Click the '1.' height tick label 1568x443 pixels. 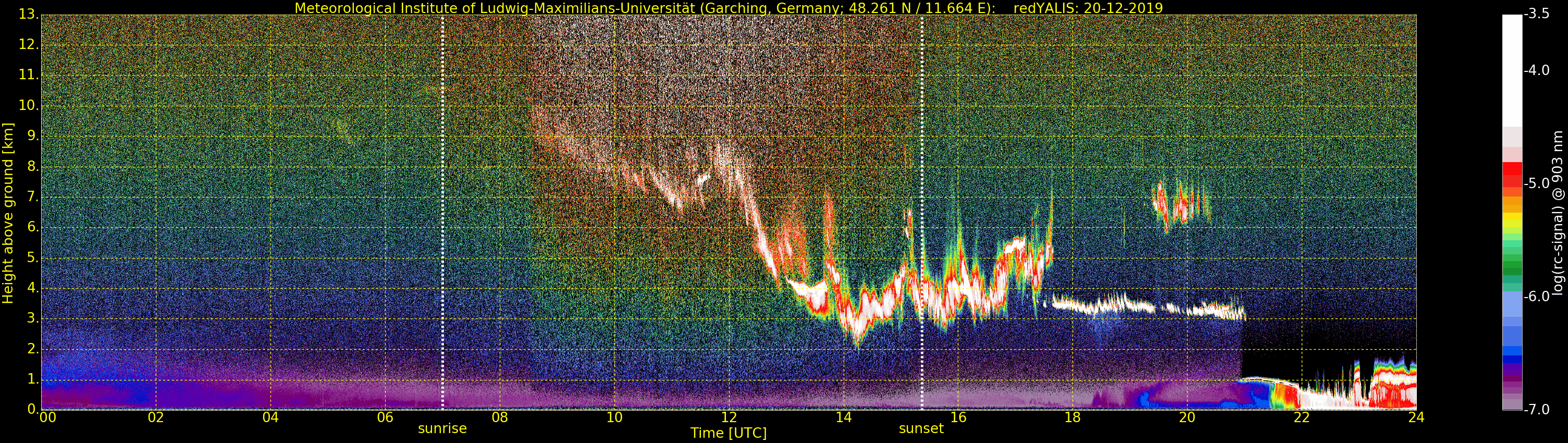(x=33, y=379)
